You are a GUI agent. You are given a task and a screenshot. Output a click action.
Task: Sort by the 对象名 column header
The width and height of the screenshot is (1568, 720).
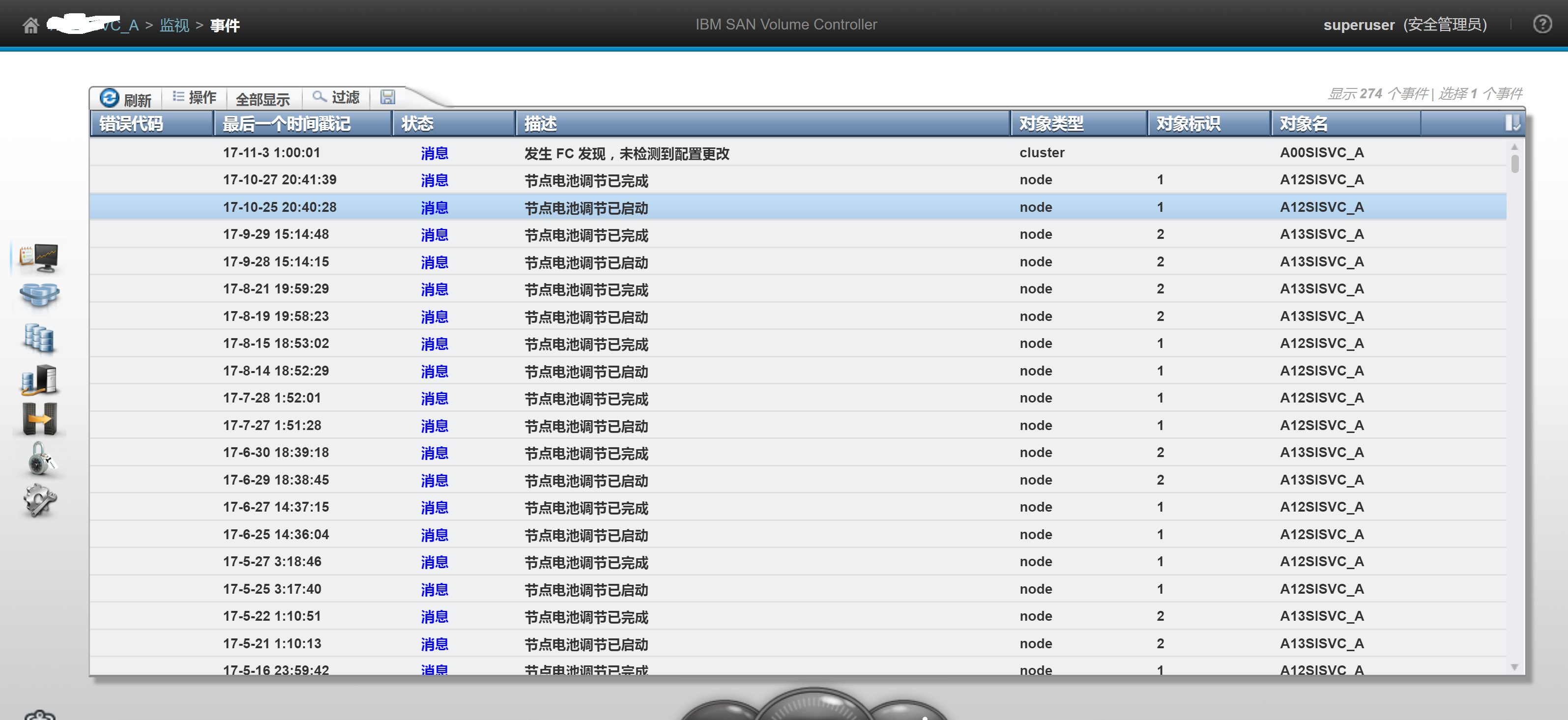[1346, 123]
